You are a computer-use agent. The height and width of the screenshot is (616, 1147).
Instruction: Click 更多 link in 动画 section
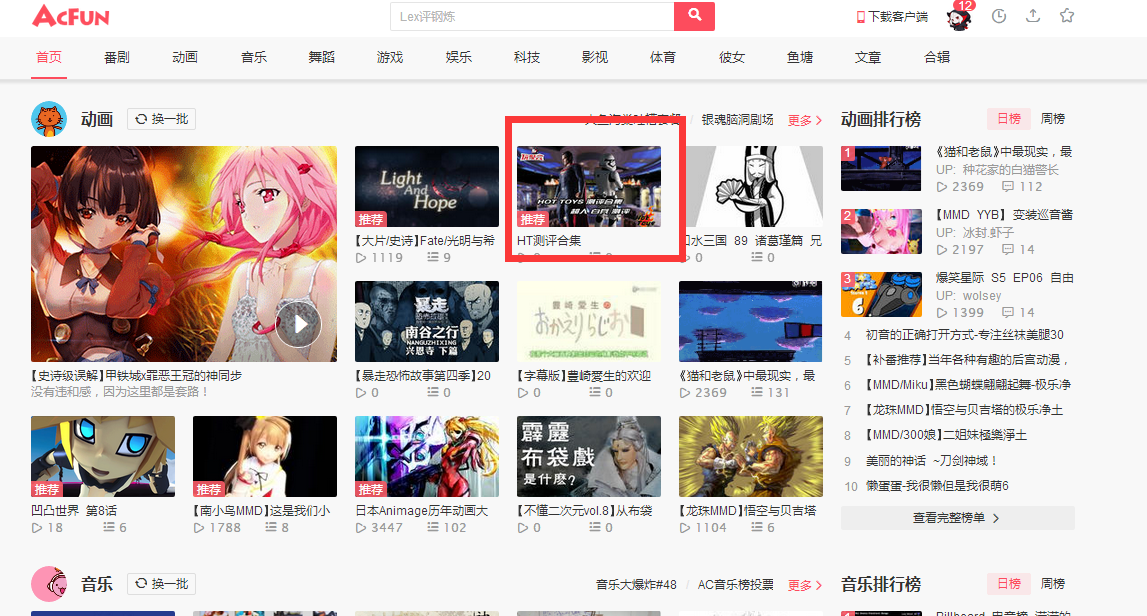[x=805, y=120]
